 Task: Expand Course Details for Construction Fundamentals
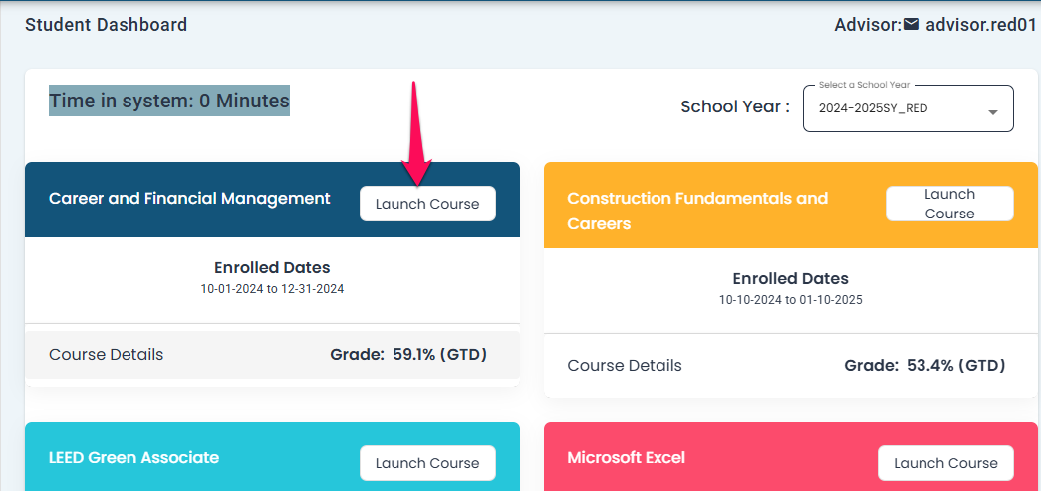pos(624,365)
